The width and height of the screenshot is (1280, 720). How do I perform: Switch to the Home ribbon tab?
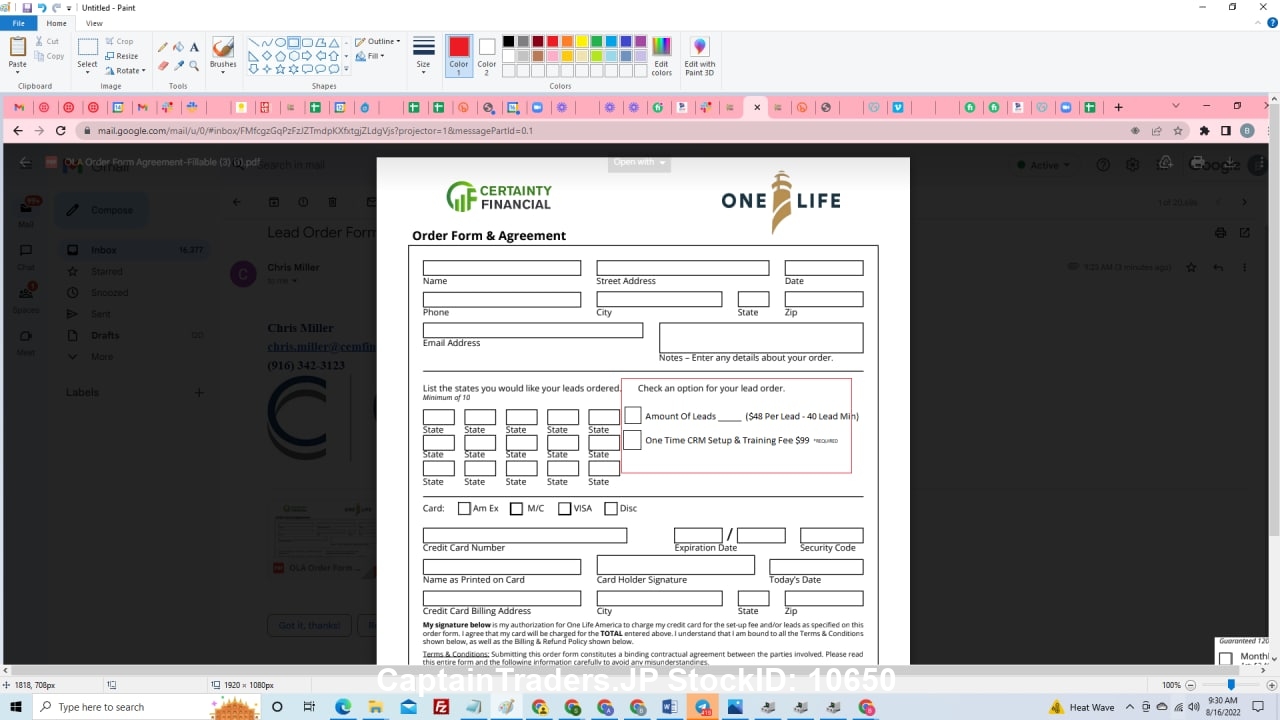click(57, 23)
